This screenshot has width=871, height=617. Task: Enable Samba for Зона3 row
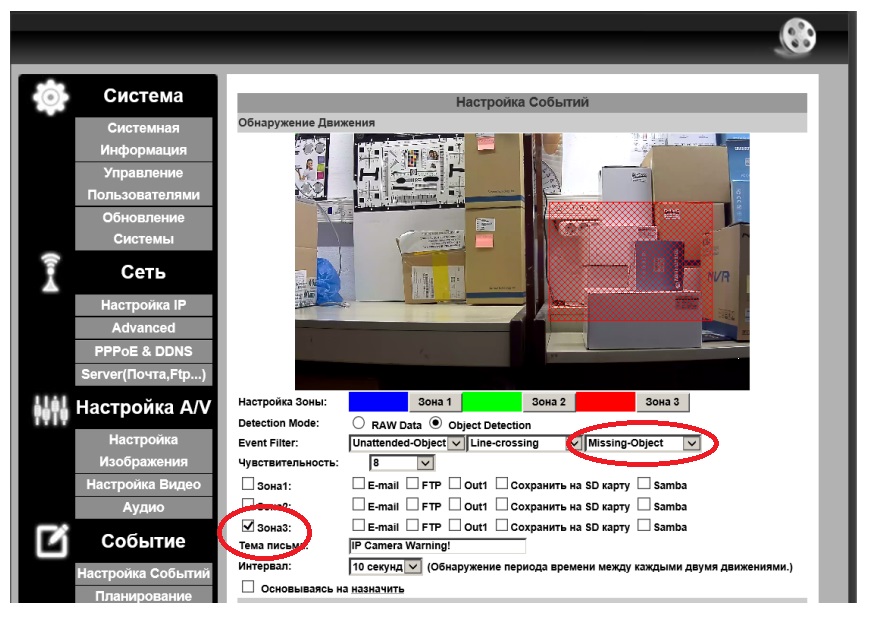point(643,525)
